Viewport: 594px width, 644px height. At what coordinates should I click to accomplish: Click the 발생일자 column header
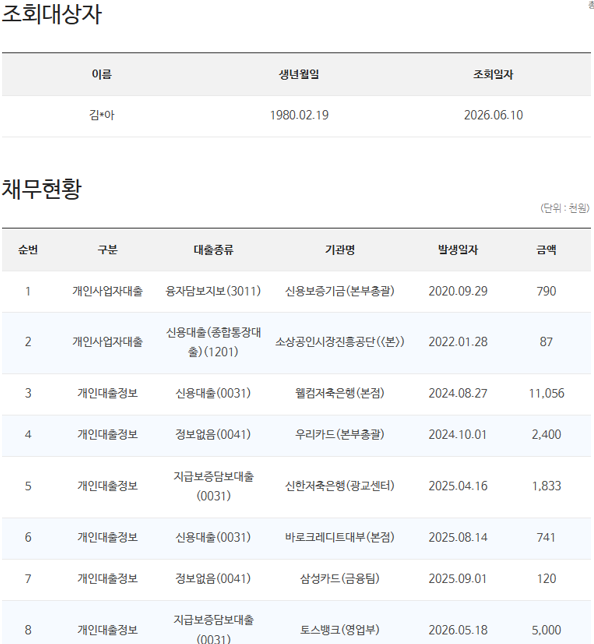coord(458,250)
